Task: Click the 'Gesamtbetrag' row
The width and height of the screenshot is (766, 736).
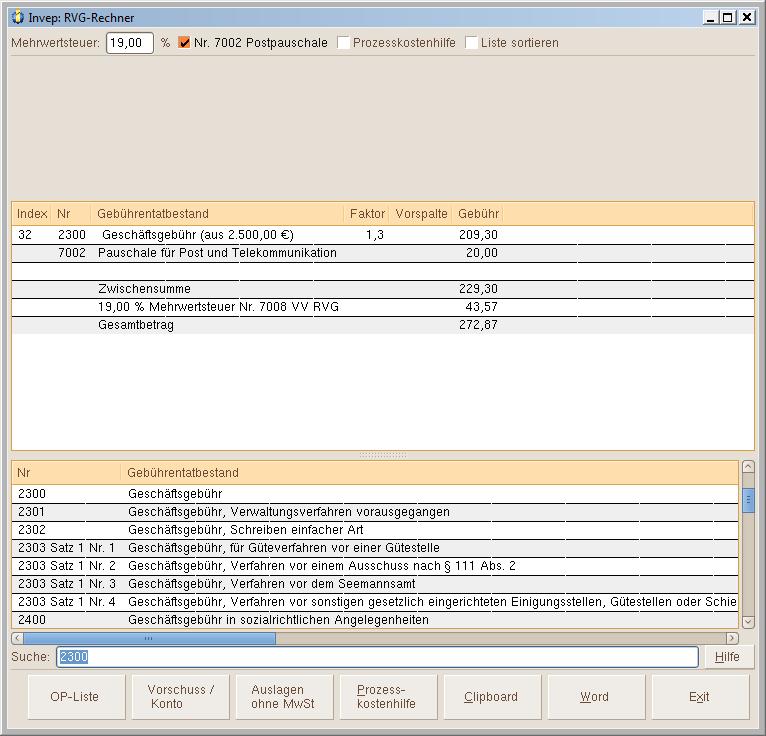Action: pyautogui.click(x=383, y=325)
